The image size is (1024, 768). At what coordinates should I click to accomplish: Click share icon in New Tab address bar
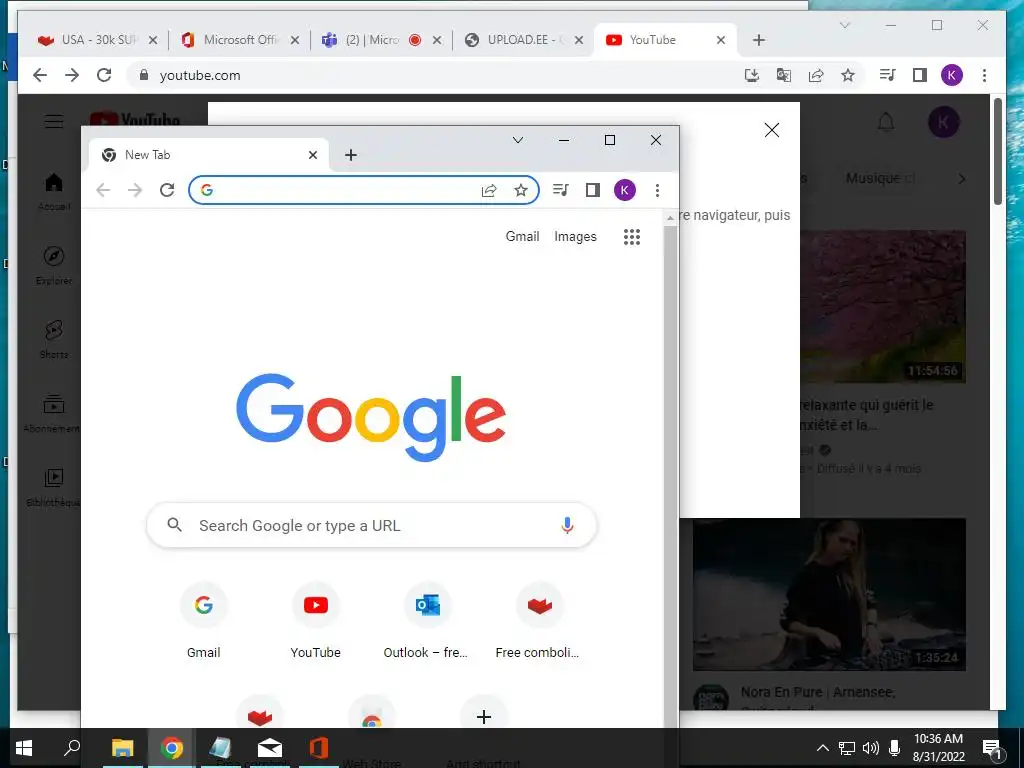coord(488,190)
